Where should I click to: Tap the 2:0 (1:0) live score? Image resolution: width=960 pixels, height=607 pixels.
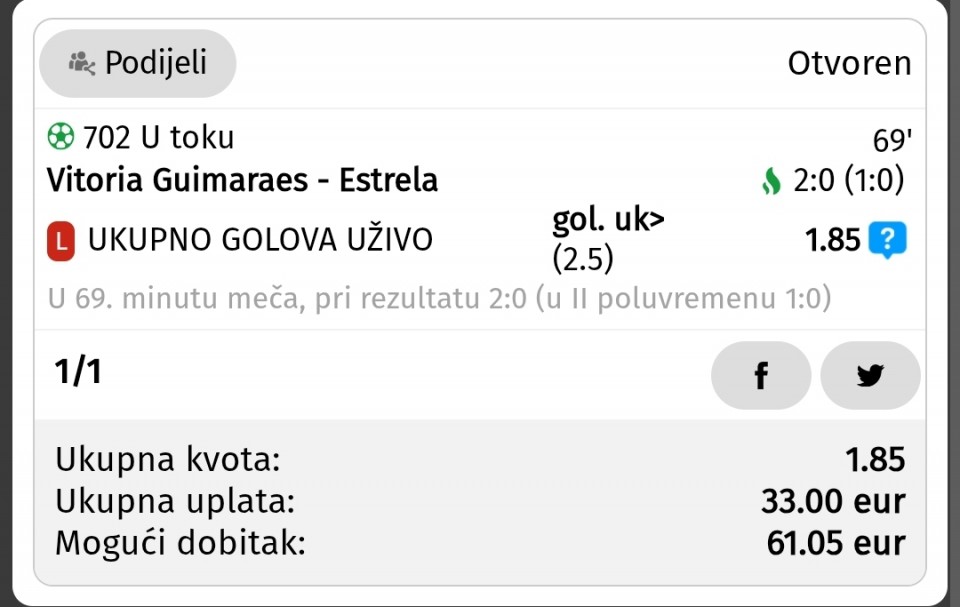(x=848, y=181)
